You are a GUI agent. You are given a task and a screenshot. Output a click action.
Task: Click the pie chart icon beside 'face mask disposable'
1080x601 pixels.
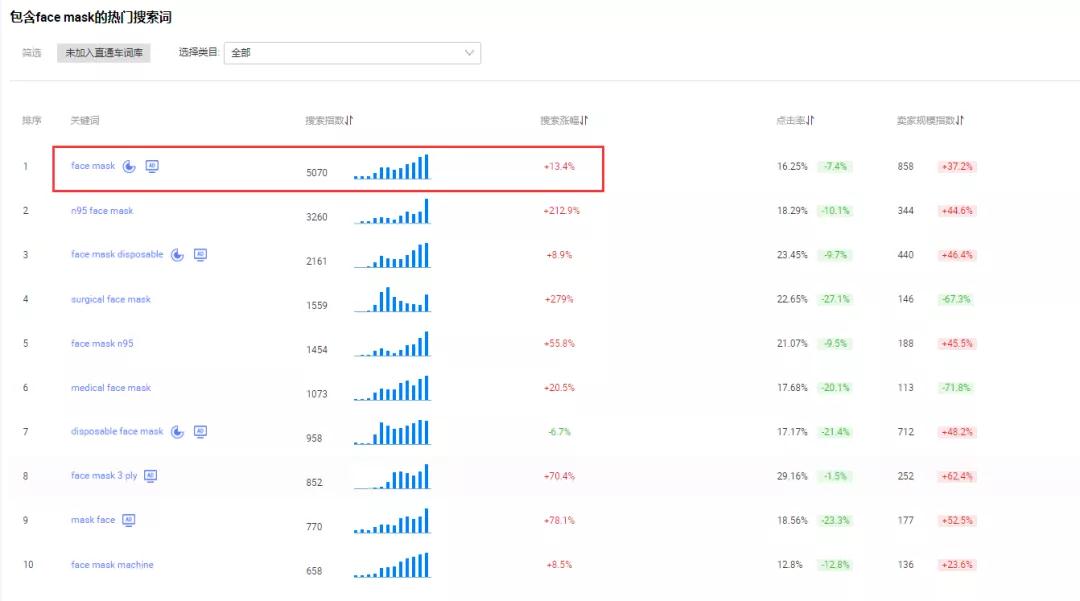[177, 255]
